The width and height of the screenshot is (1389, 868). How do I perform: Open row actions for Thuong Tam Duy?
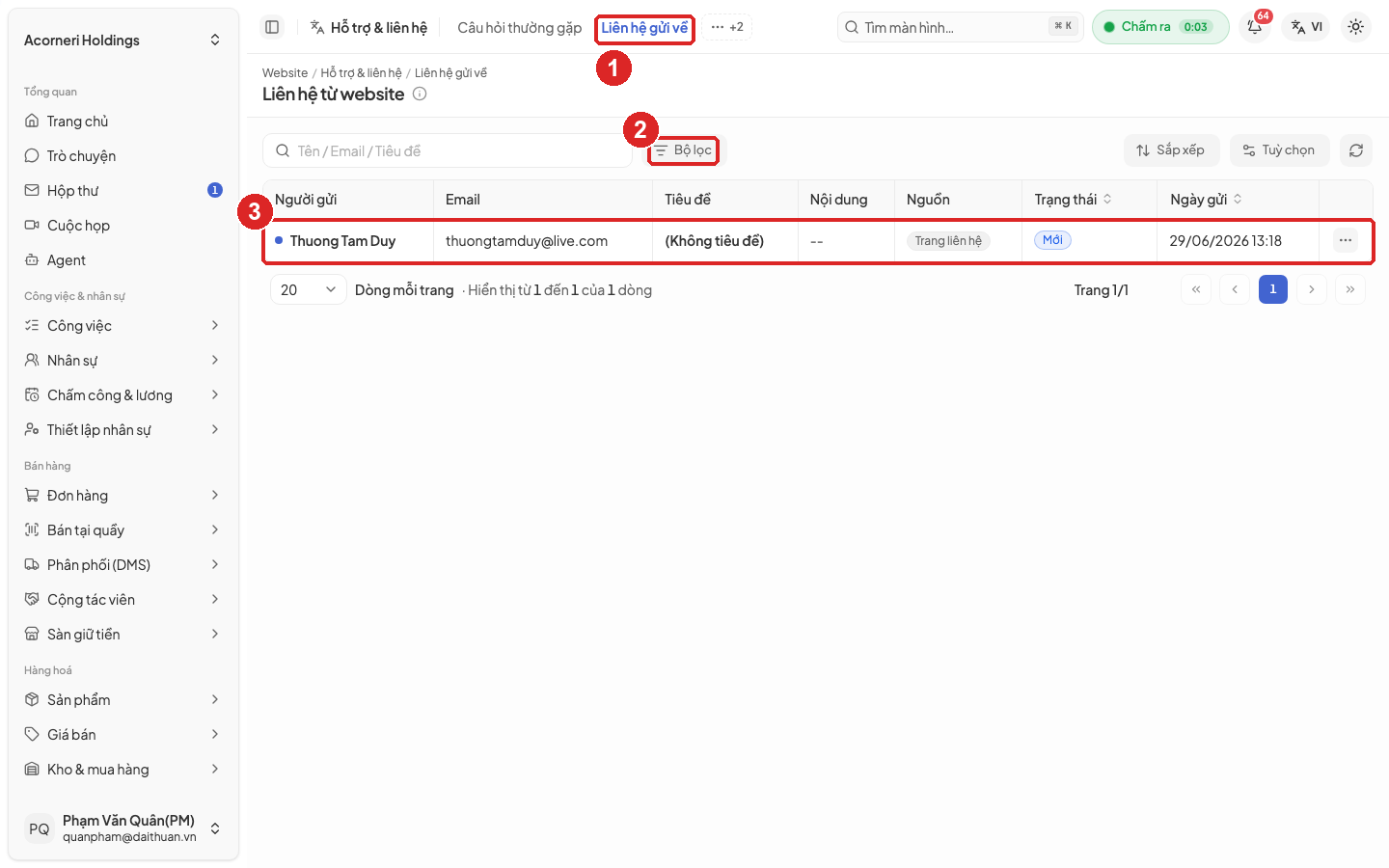click(x=1345, y=241)
